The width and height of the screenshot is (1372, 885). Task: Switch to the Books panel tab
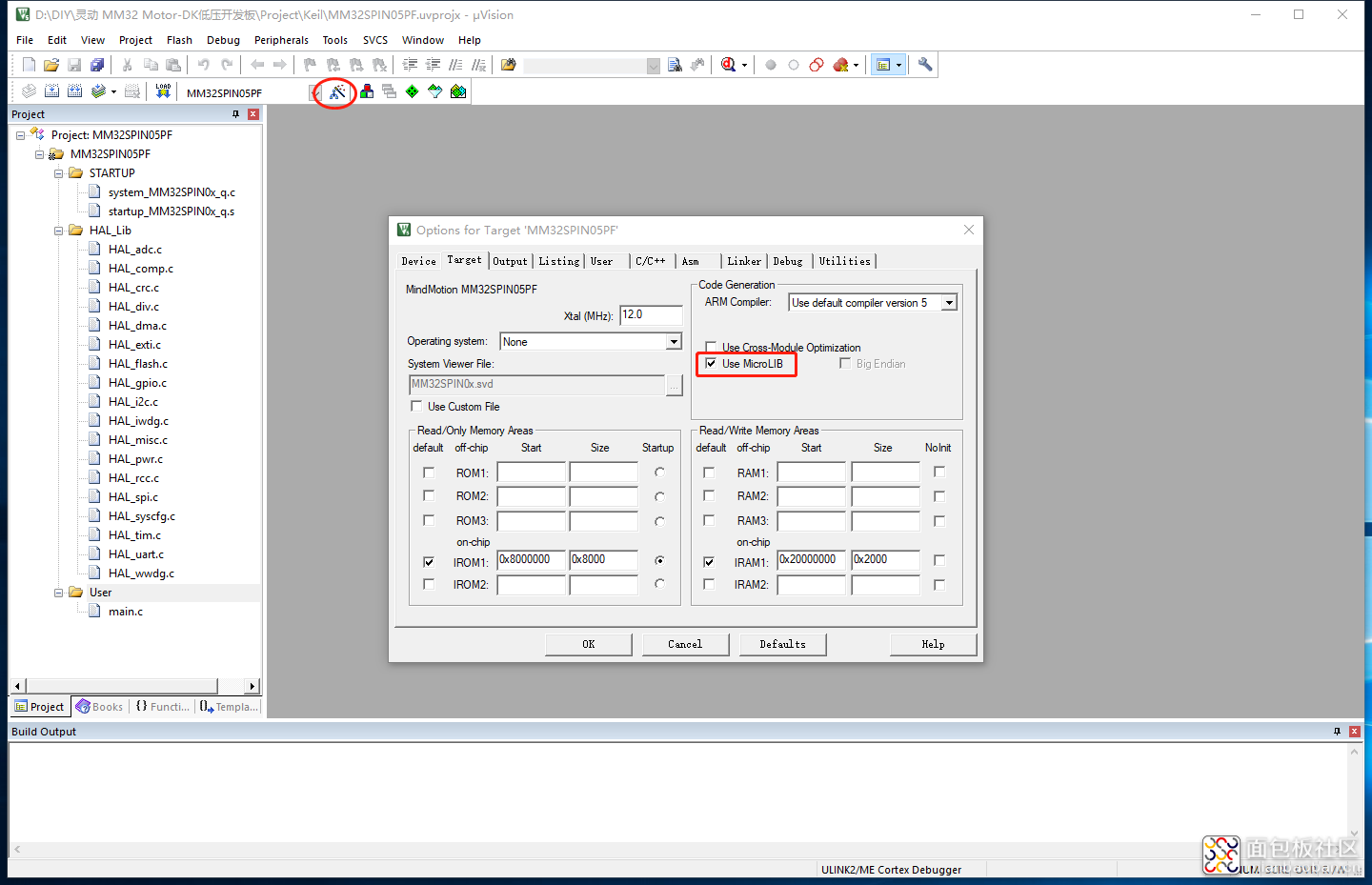click(100, 707)
